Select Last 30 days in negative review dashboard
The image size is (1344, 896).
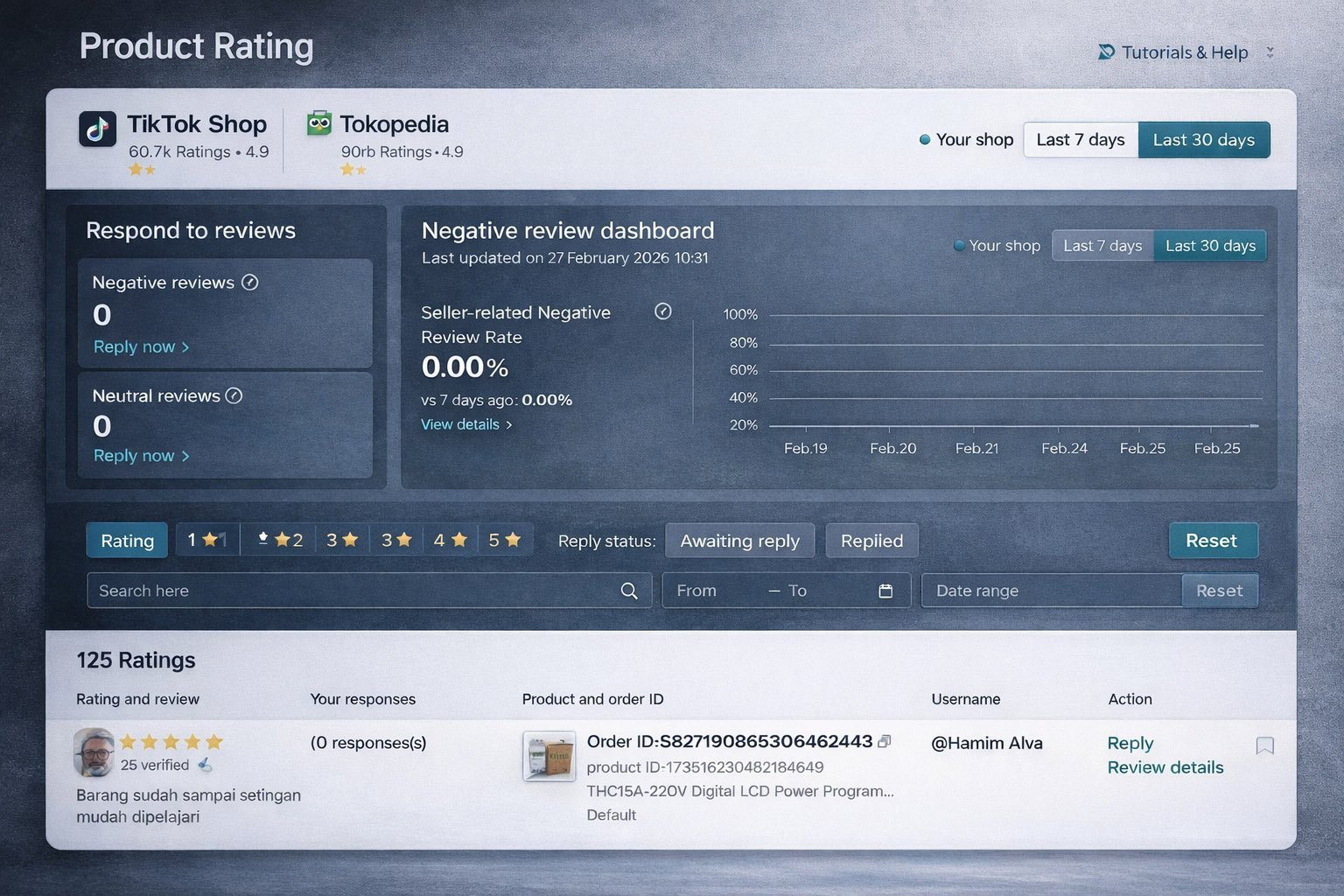click(x=1209, y=246)
